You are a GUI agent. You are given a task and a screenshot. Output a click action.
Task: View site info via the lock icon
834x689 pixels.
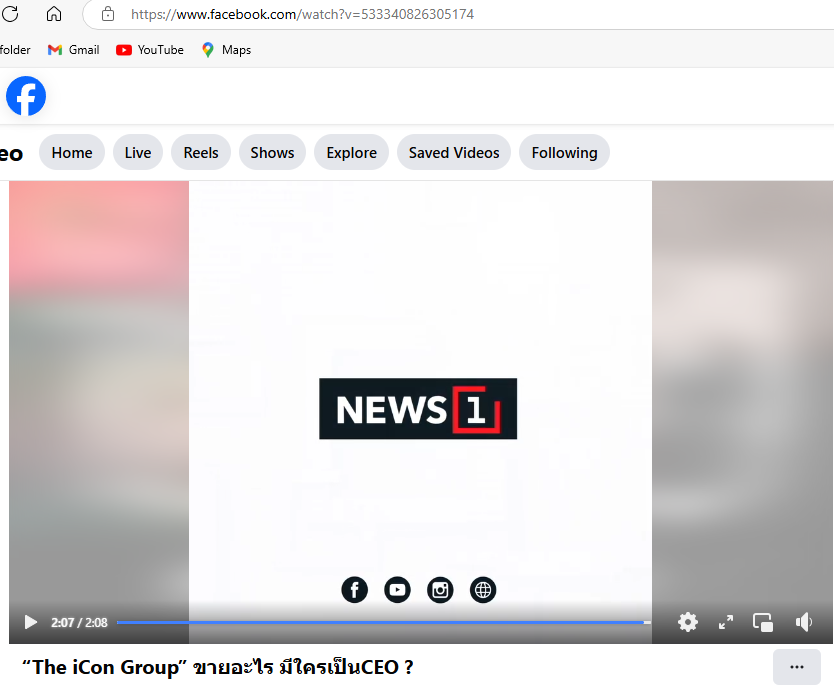(x=108, y=14)
